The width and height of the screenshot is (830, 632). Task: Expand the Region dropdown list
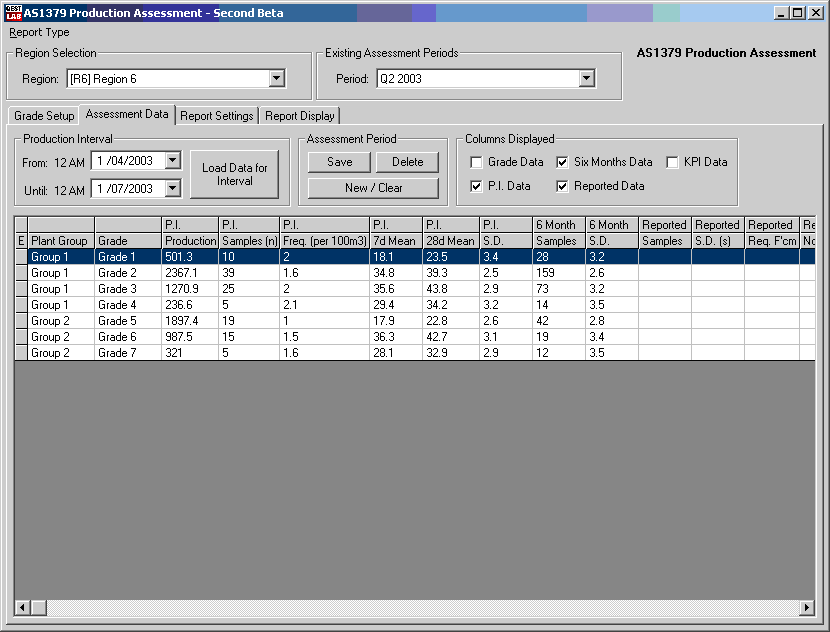pos(277,79)
